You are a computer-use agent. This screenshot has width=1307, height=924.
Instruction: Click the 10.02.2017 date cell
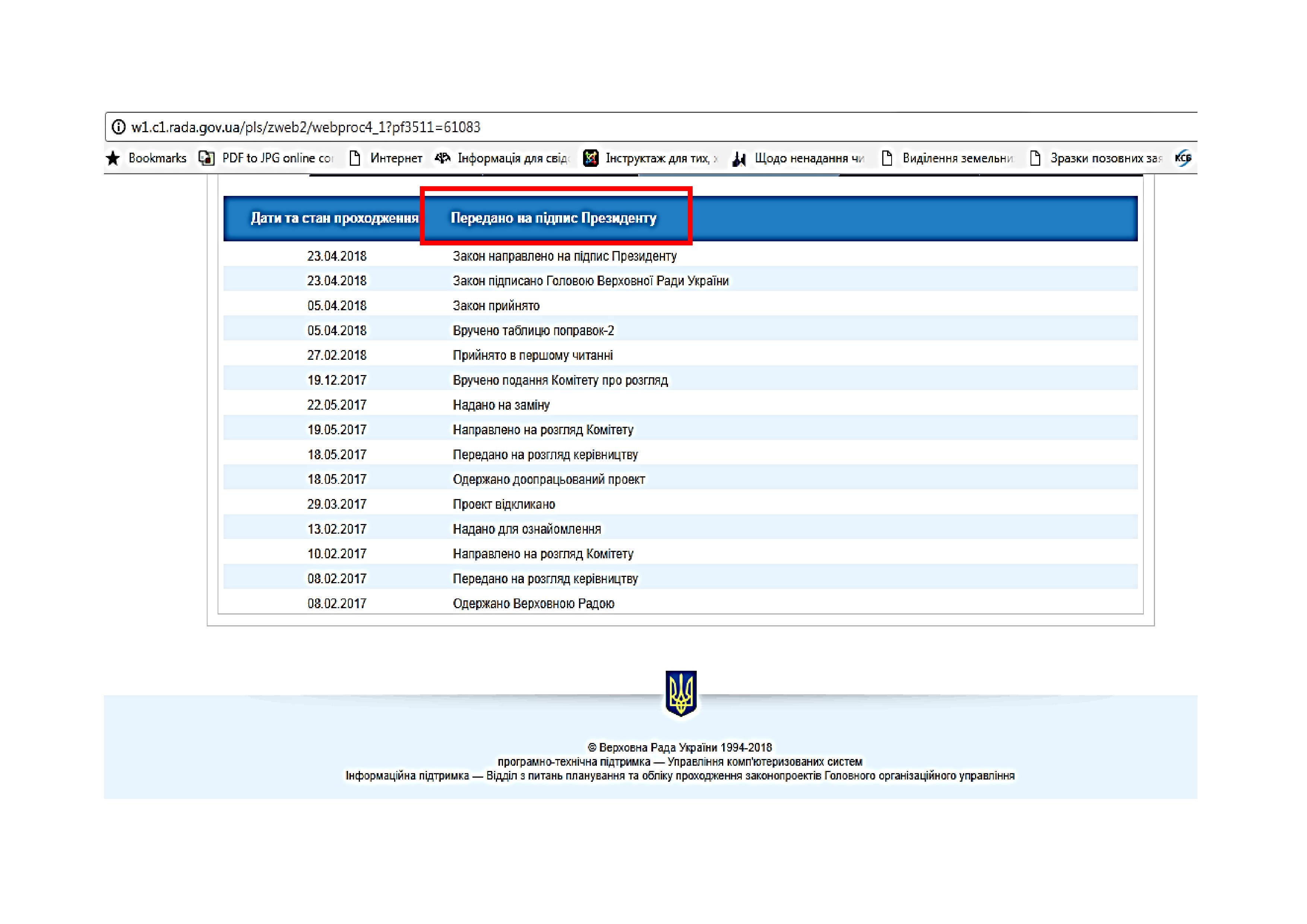tap(337, 553)
